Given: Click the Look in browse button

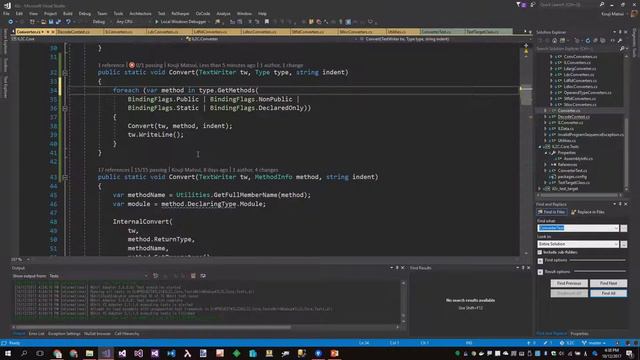Looking at the screenshot, I should tap(624, 244).
